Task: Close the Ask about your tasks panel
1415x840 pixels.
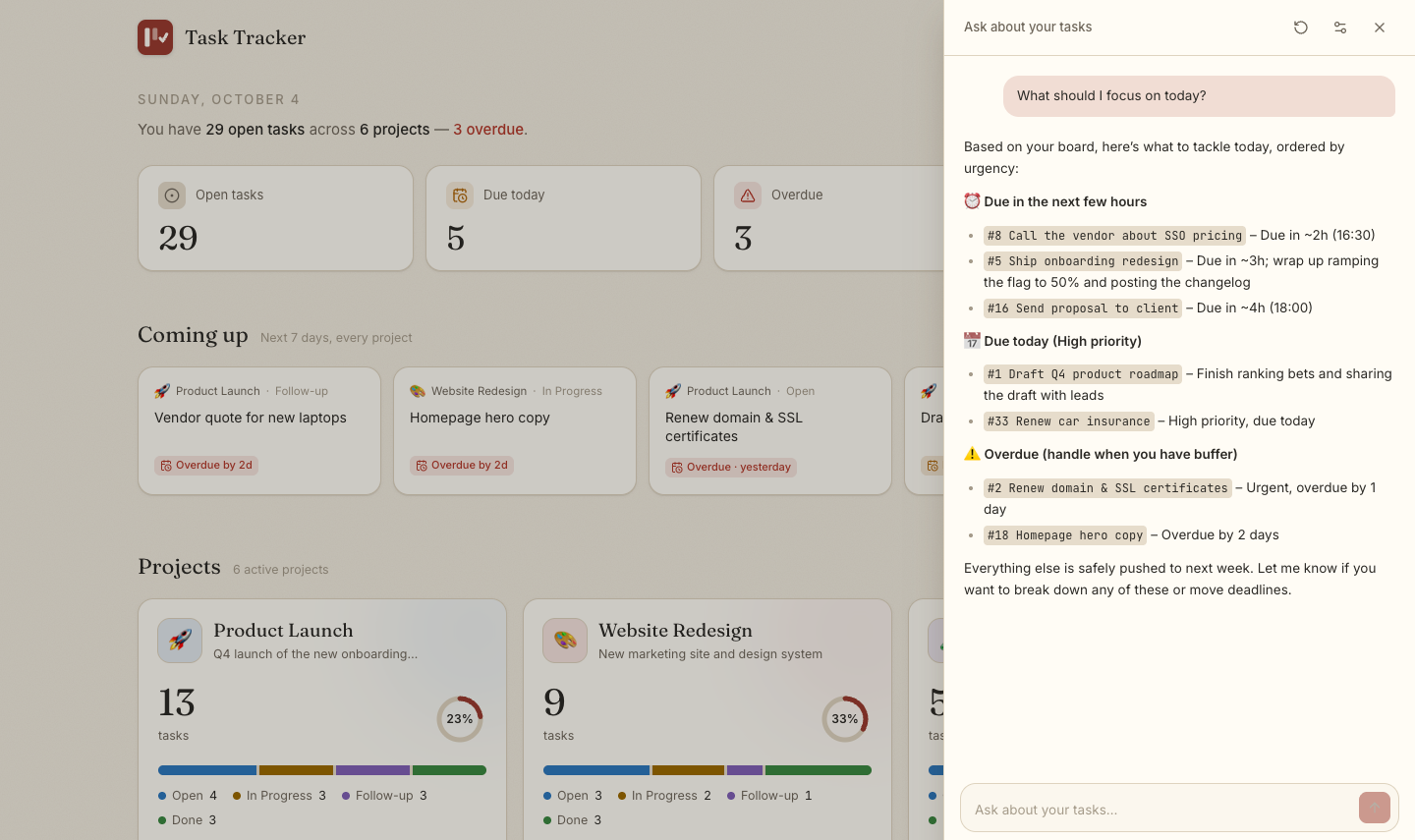Action: coord(1380,28)
